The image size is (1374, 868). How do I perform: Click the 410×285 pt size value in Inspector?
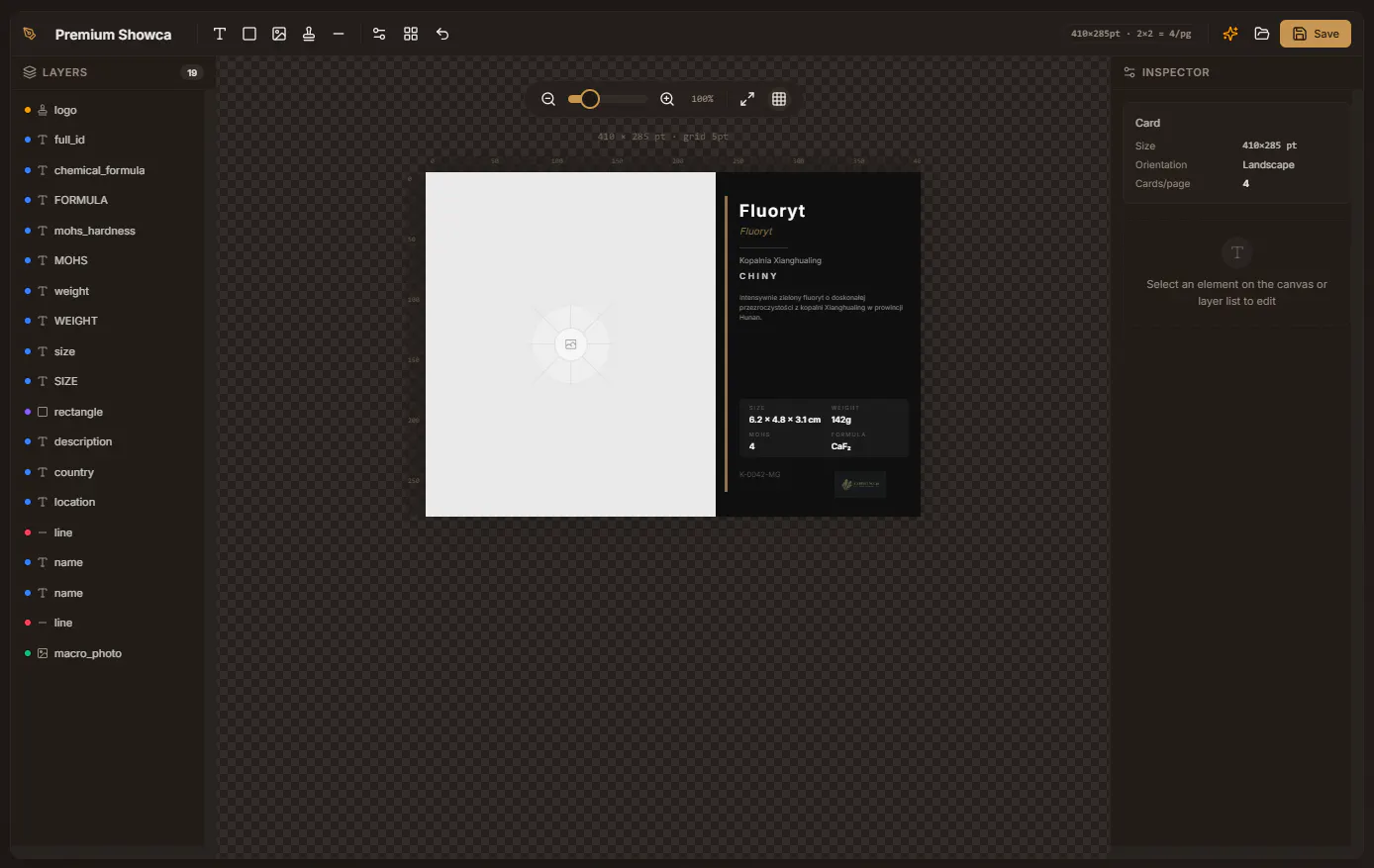tap(1270, 145)
